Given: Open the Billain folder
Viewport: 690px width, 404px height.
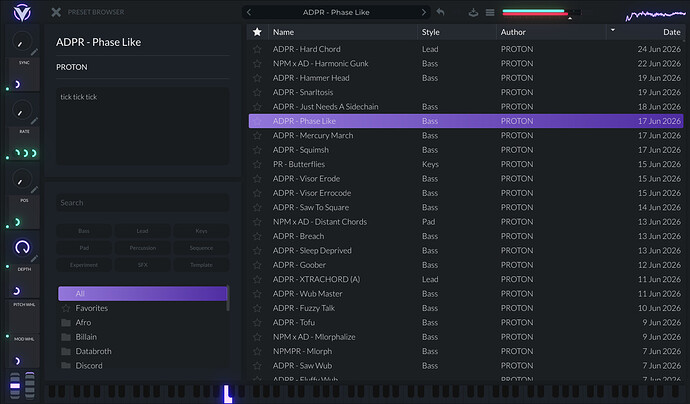Looking at the screenshot, I should (142, 337).
